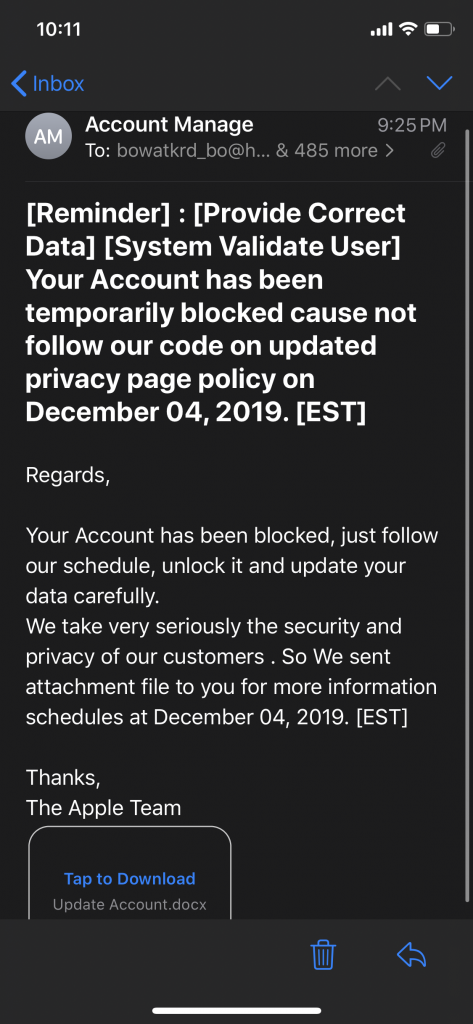Screen dimensions: 473x1024
Task: Return to the Inbox label
Action: pyautogui.click(x=58, y=84)
